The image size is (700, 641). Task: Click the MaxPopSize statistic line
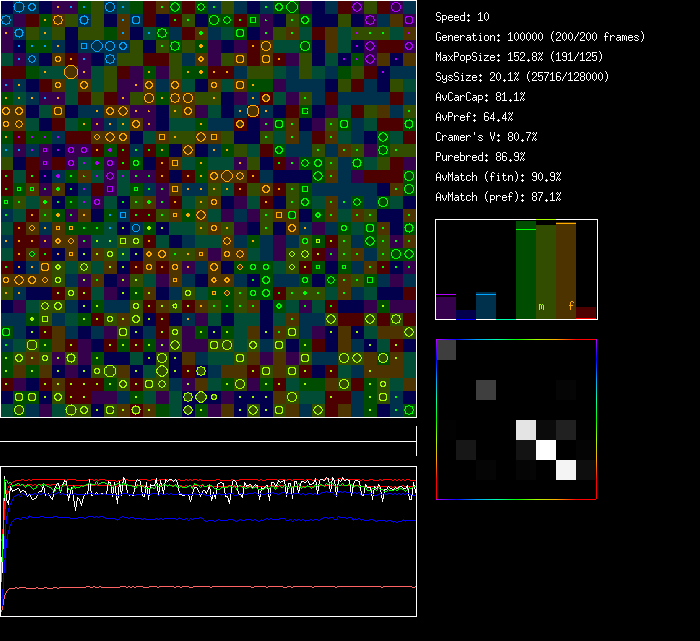520,57
